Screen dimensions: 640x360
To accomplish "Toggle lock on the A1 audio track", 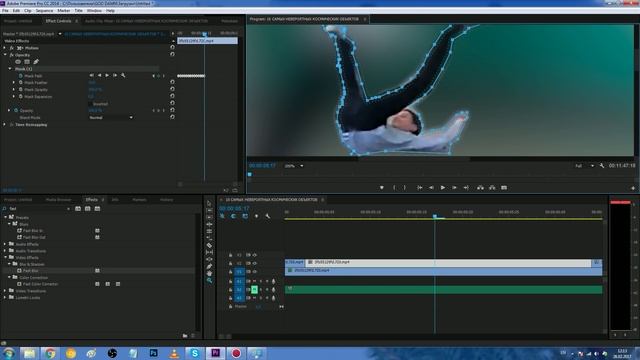I will [x=230, y=282].
